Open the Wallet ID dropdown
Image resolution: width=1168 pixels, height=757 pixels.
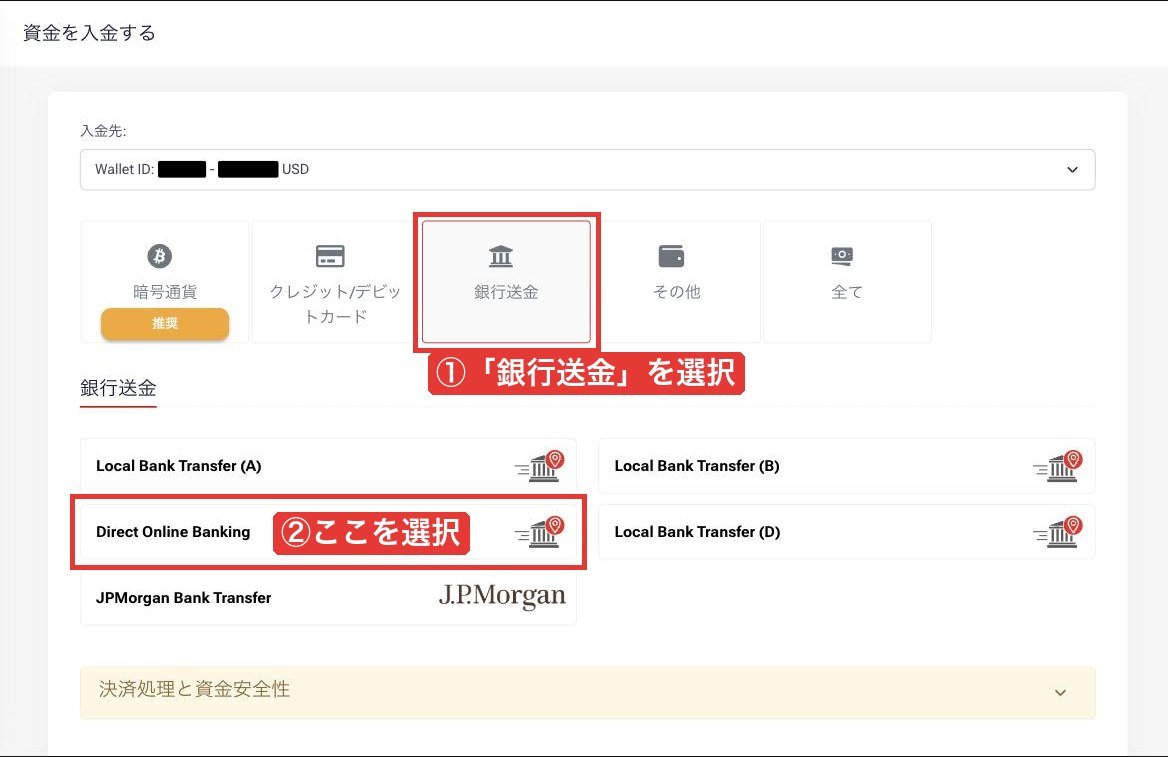(x=588, y=170)
